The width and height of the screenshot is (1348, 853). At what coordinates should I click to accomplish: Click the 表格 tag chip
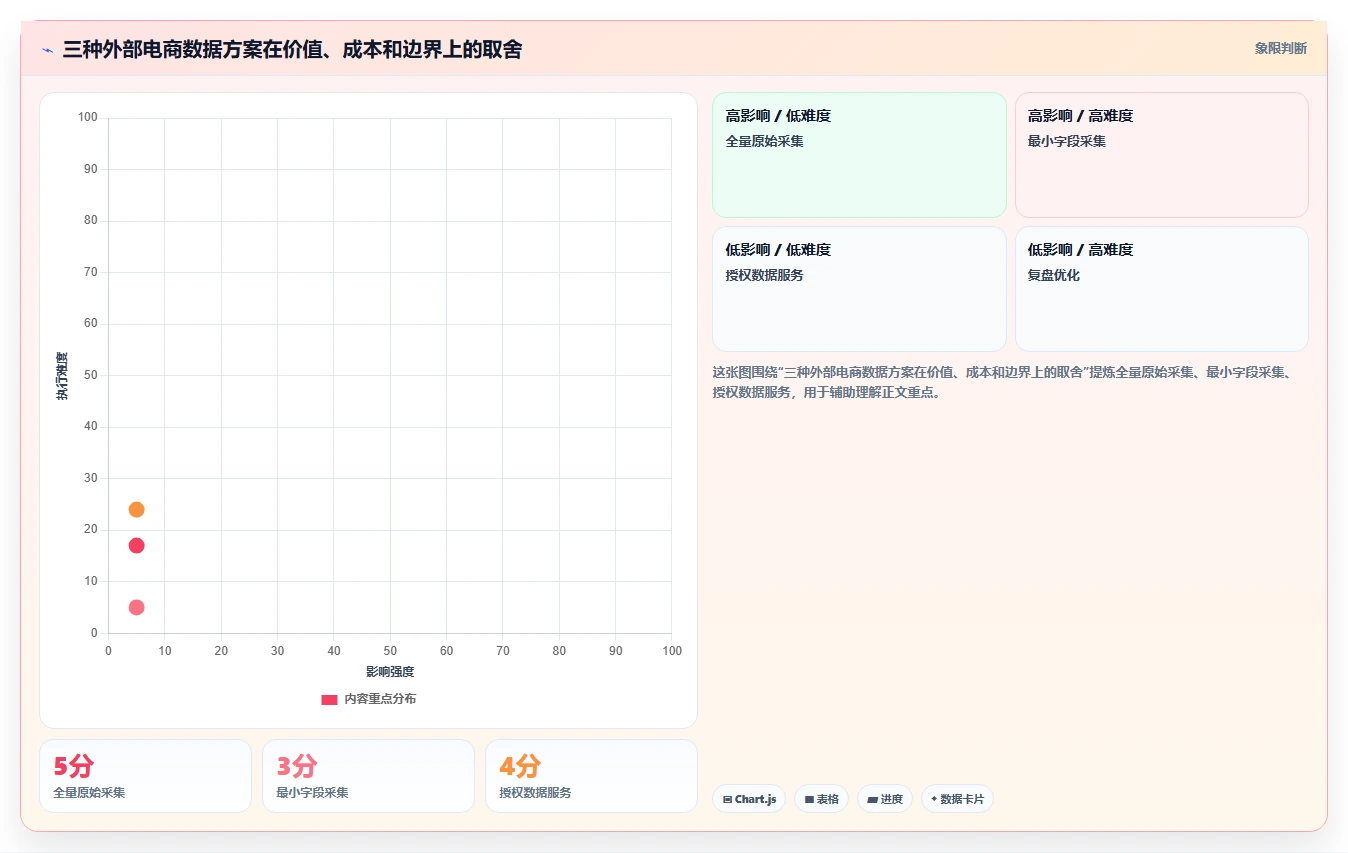821,799
